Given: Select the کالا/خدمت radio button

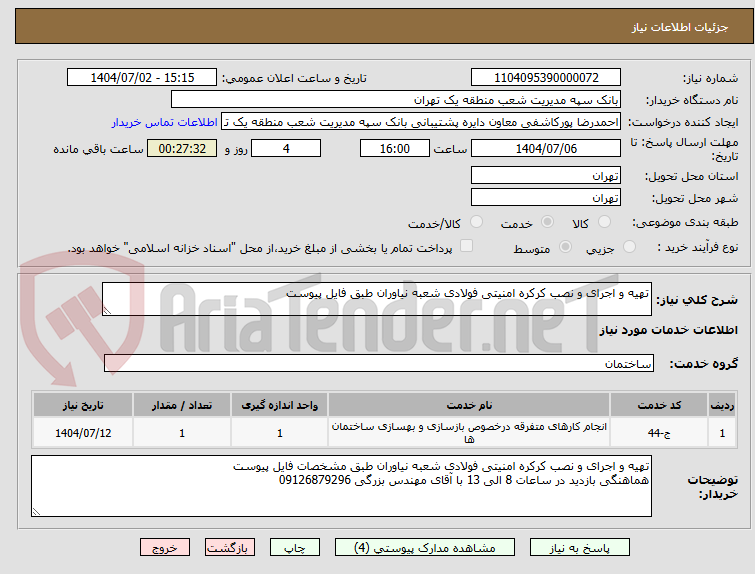Looking at the screenshot, I should [476, 222].
